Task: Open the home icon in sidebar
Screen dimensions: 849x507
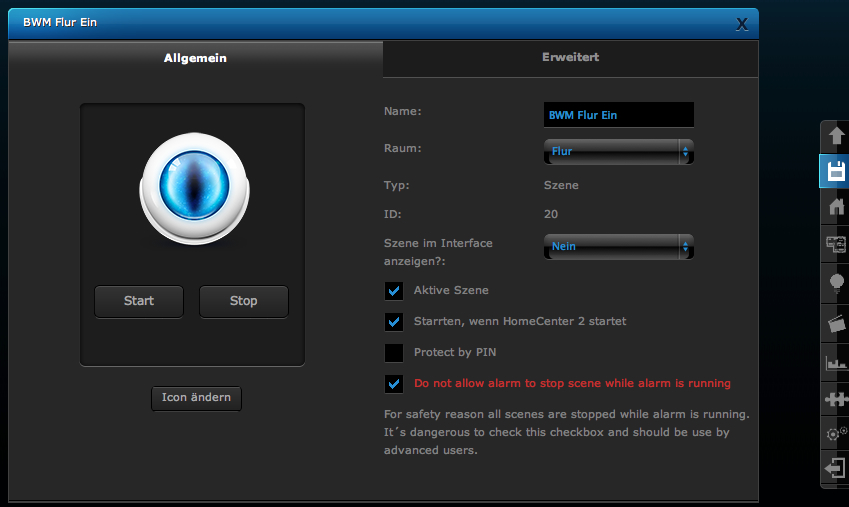Action: [834, 207]
